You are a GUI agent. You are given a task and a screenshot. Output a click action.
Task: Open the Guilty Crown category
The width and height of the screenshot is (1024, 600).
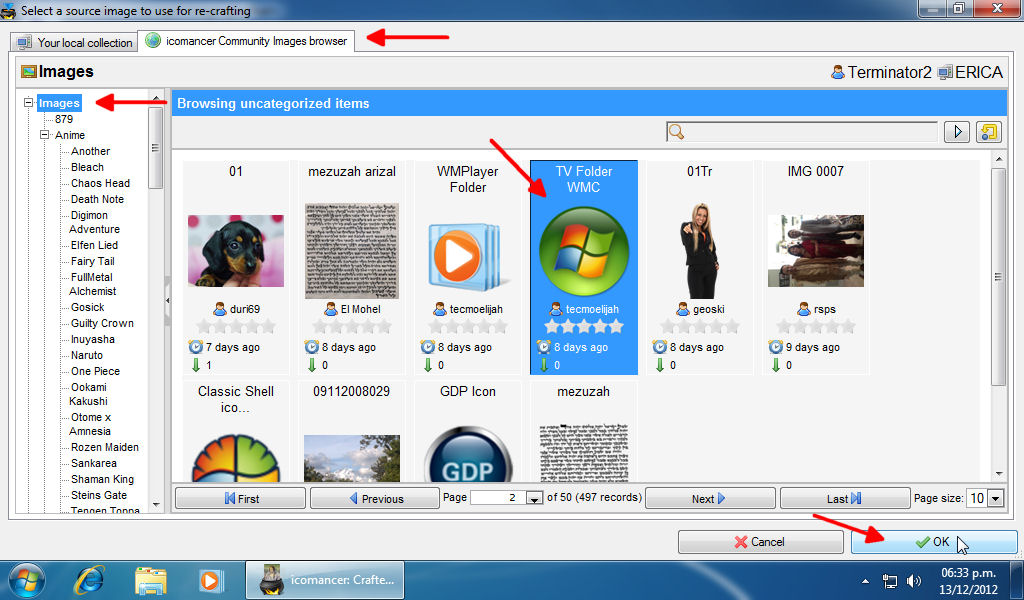click(x=103, y=323)
